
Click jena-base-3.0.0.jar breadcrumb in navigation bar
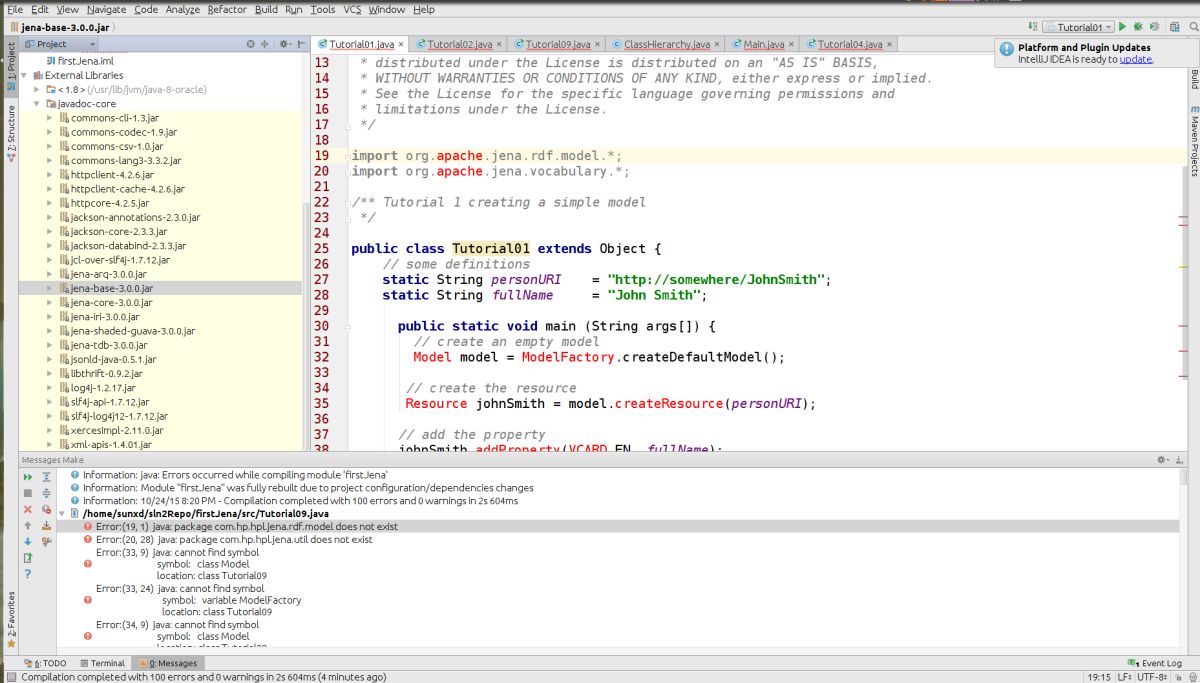(59, 27)
